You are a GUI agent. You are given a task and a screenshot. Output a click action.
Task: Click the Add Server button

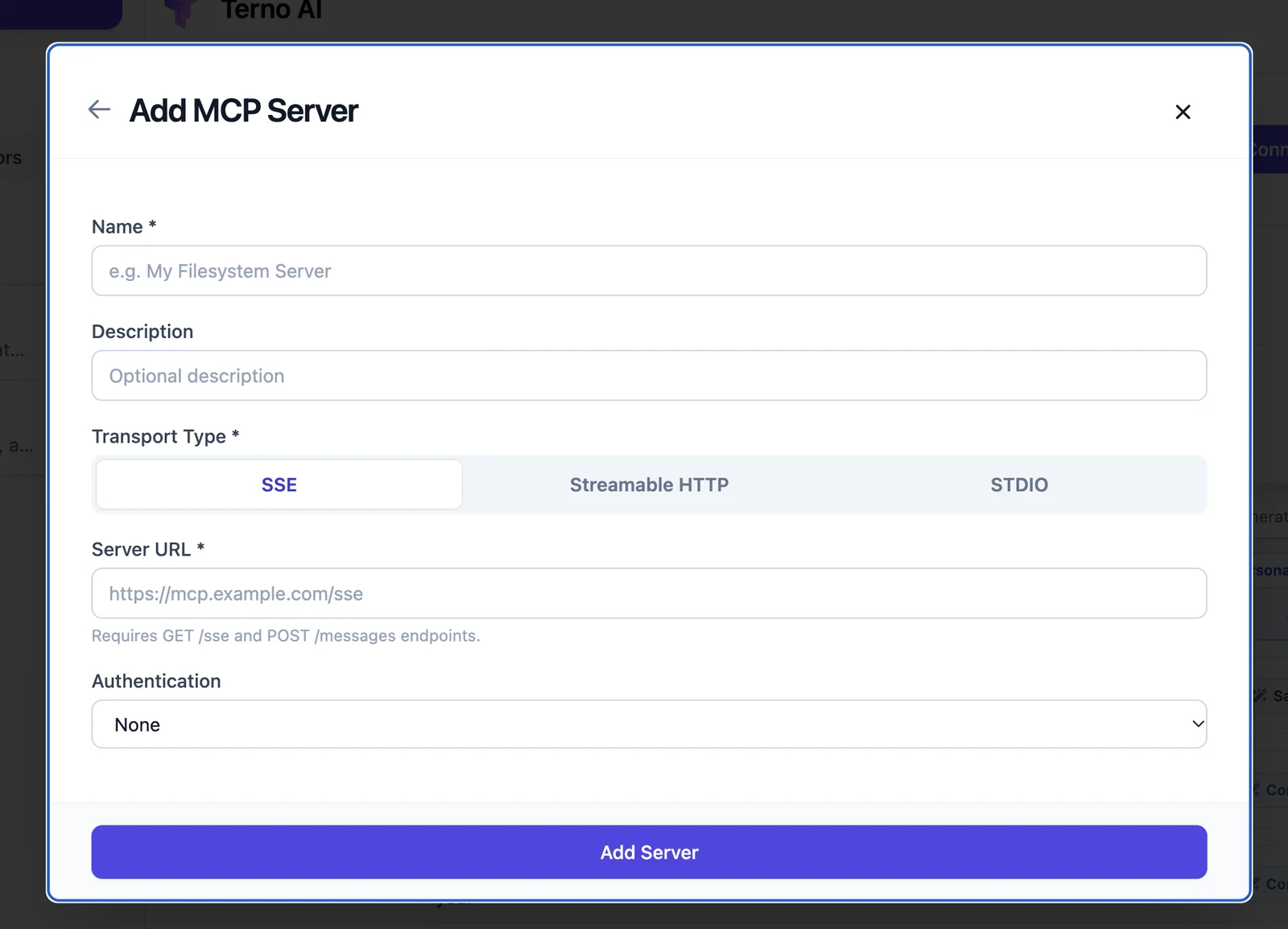point(649,852)
